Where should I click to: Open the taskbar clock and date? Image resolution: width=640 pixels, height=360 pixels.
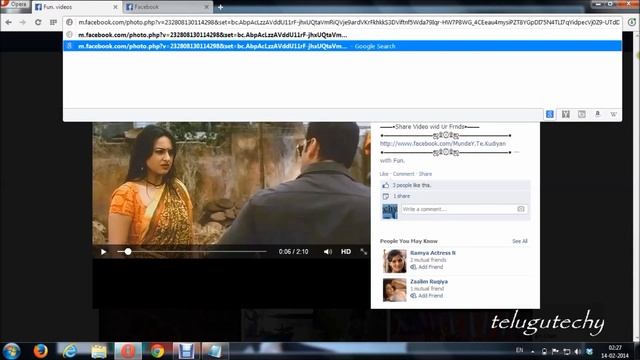tap(615, 351)
